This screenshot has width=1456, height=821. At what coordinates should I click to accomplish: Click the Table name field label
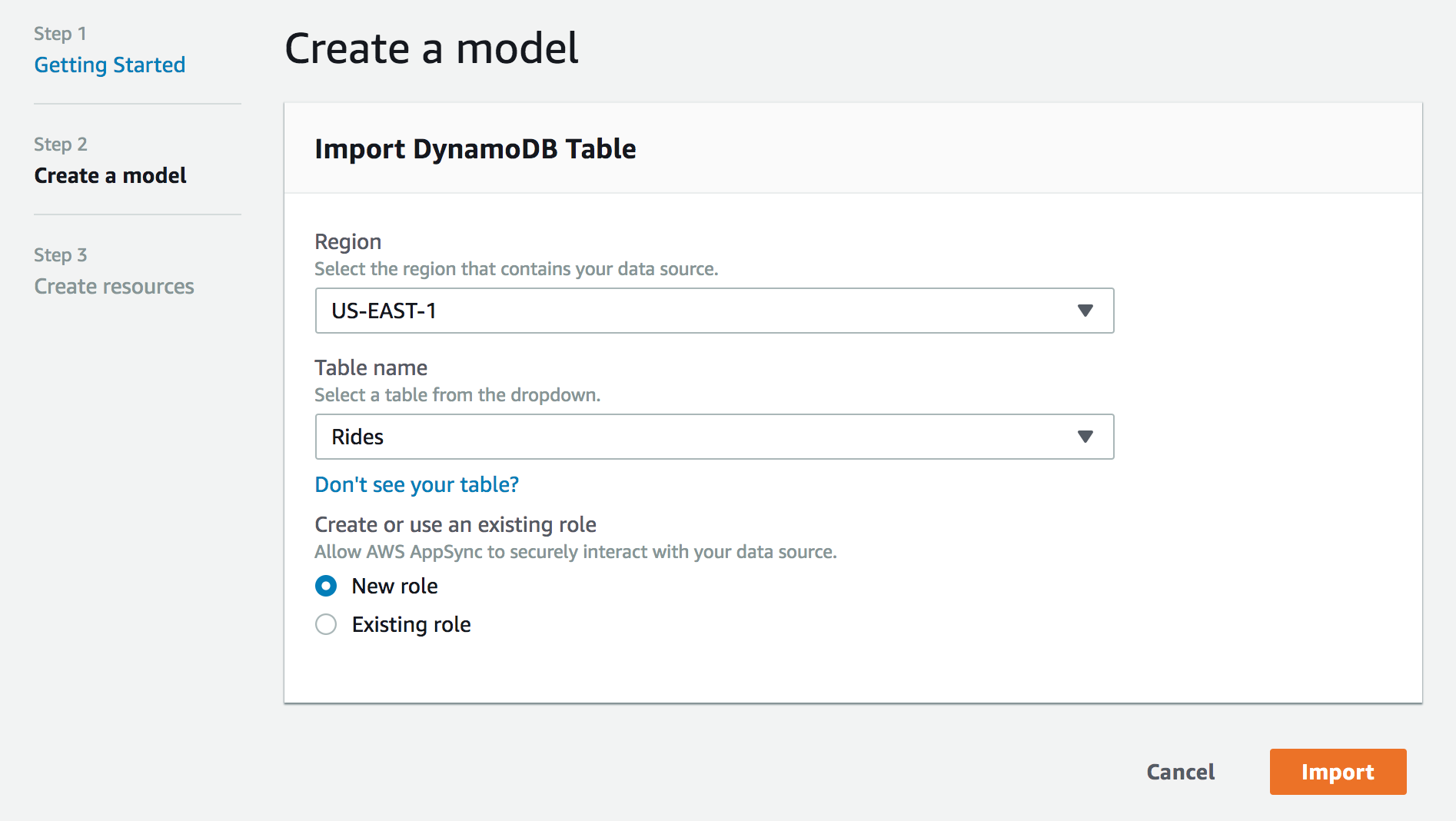tap(371, 367)
